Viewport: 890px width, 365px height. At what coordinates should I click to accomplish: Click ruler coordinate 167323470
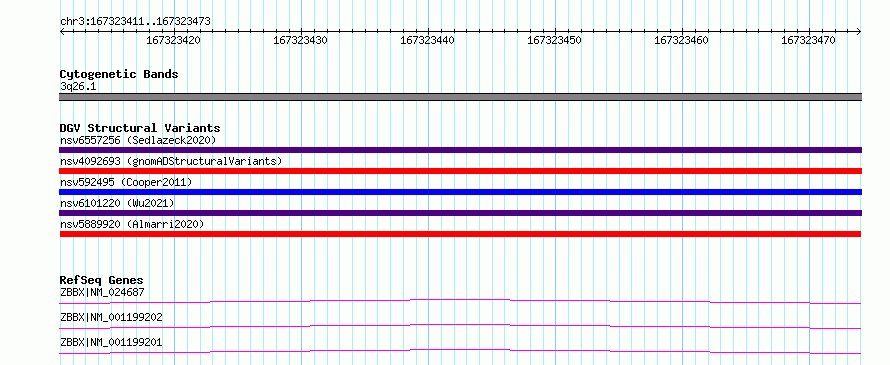pos(809,40)
